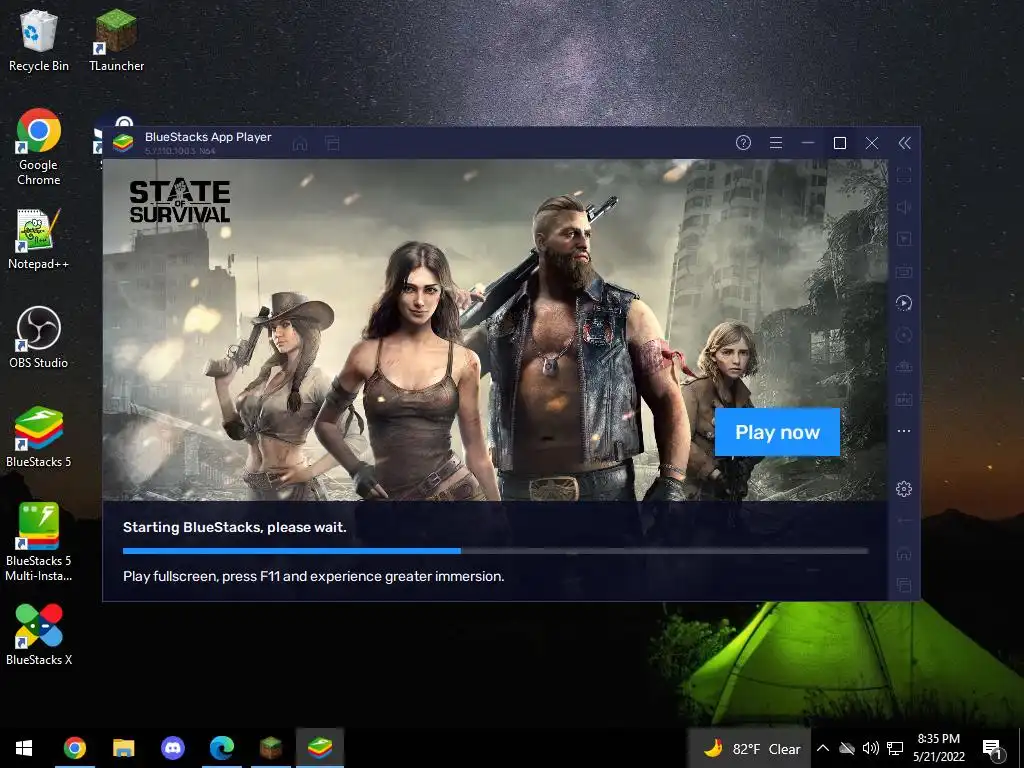Select the BlueStacks 5 desktop shortcut
Screen dimensions: 1024x768
tap(39, 436)
